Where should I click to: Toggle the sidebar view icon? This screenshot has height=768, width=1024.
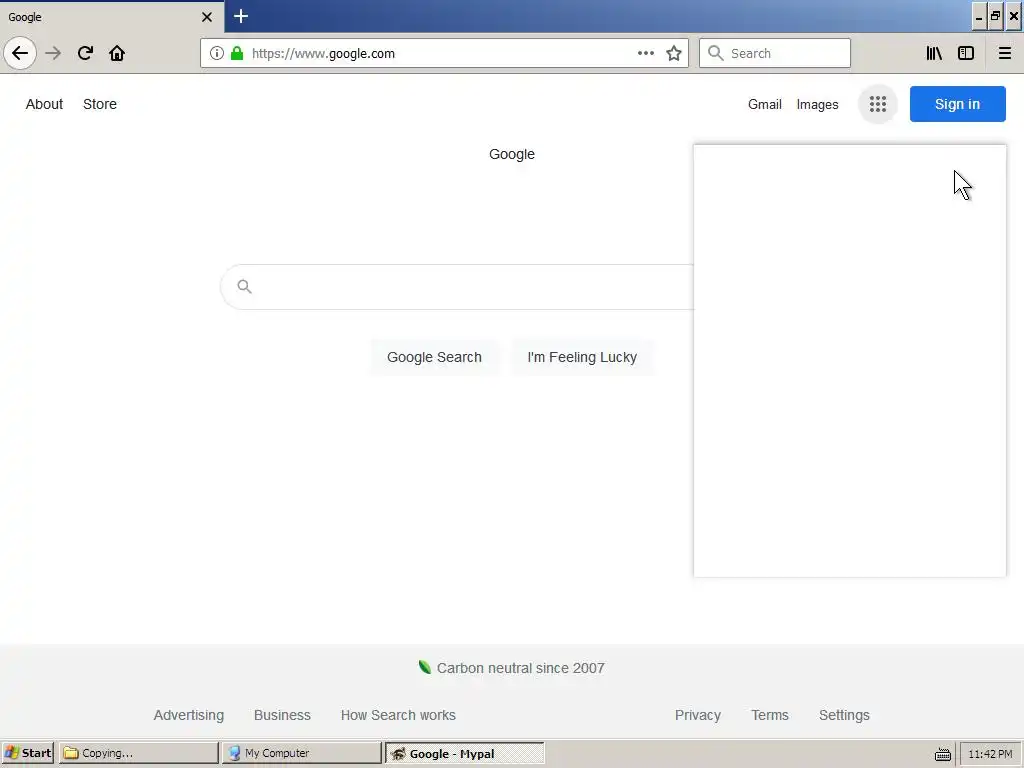click(966, 53)
